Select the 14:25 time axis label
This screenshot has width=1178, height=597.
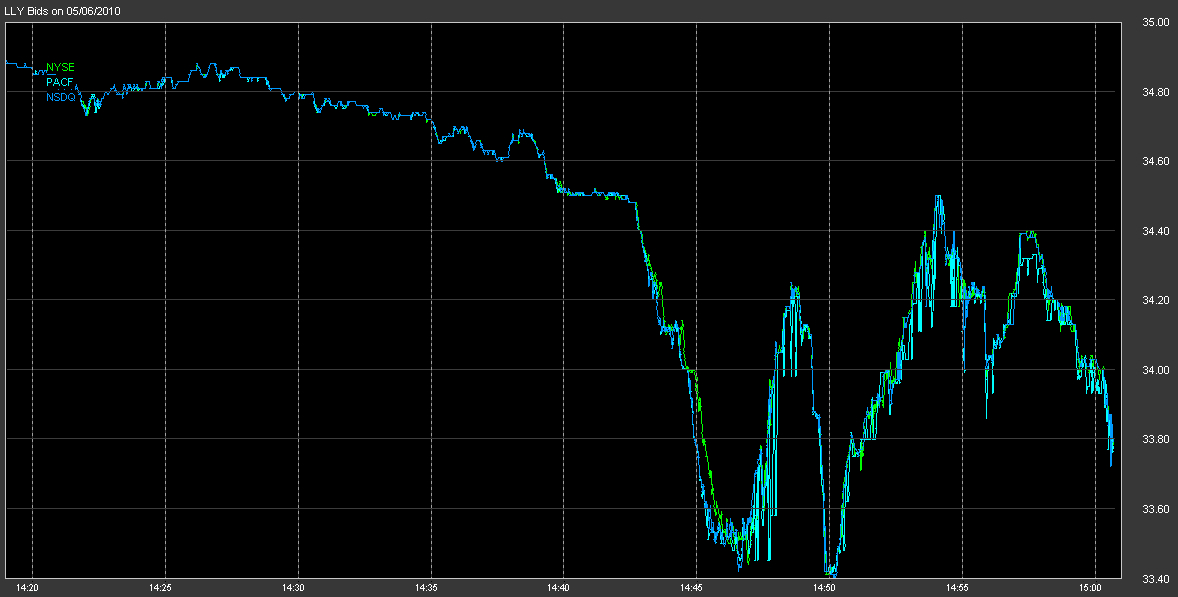(161, 588)
